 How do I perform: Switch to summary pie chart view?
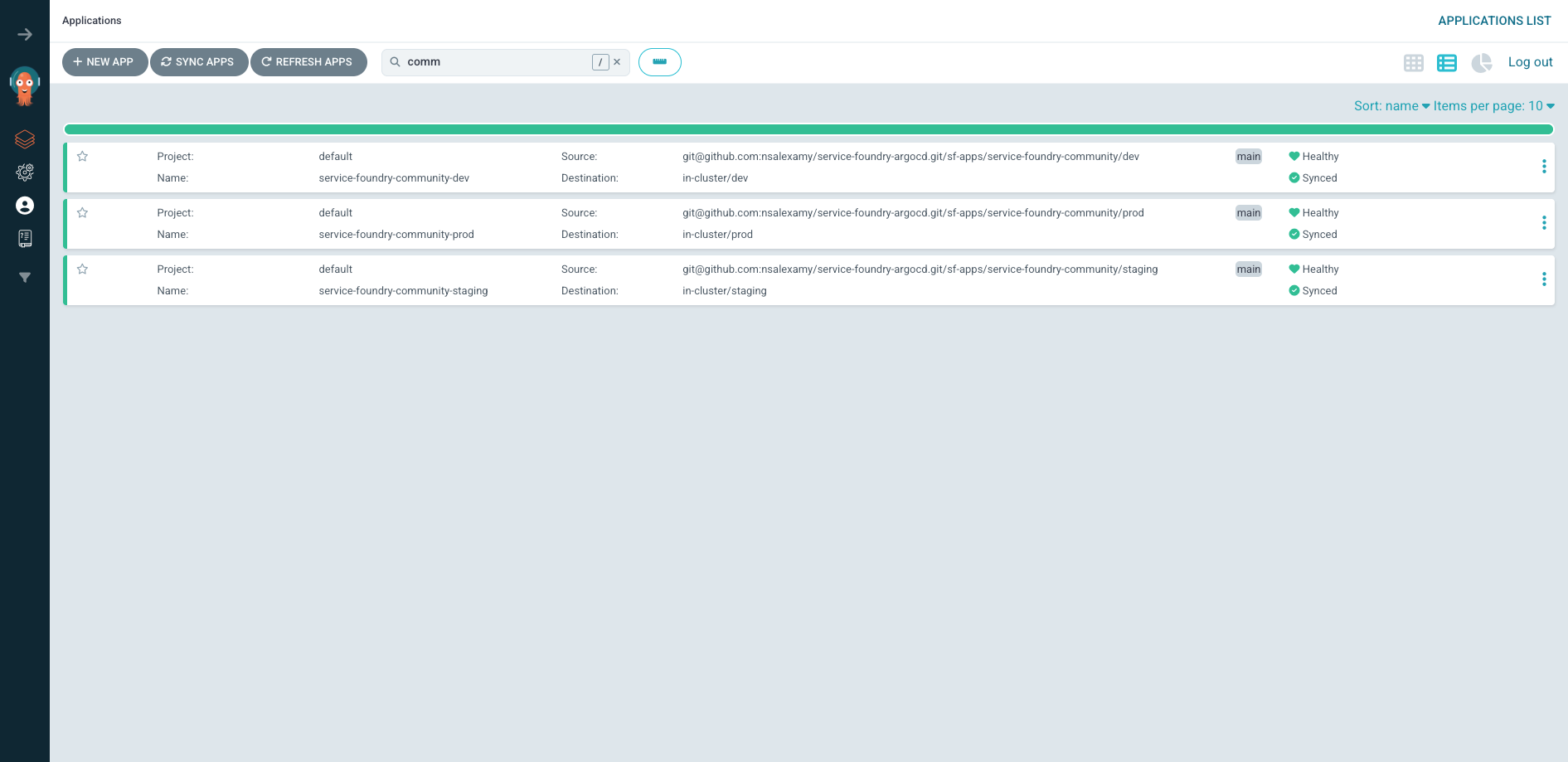click(1481, 62)
